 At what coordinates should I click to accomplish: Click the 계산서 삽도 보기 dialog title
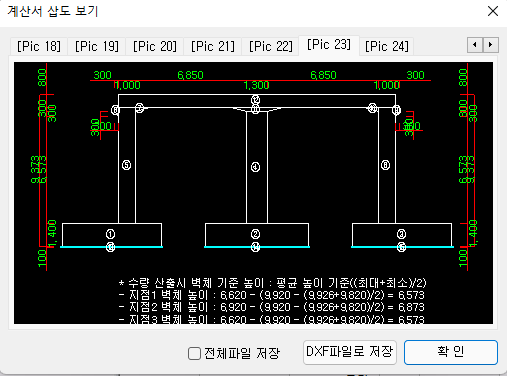[x=53, y=11]
